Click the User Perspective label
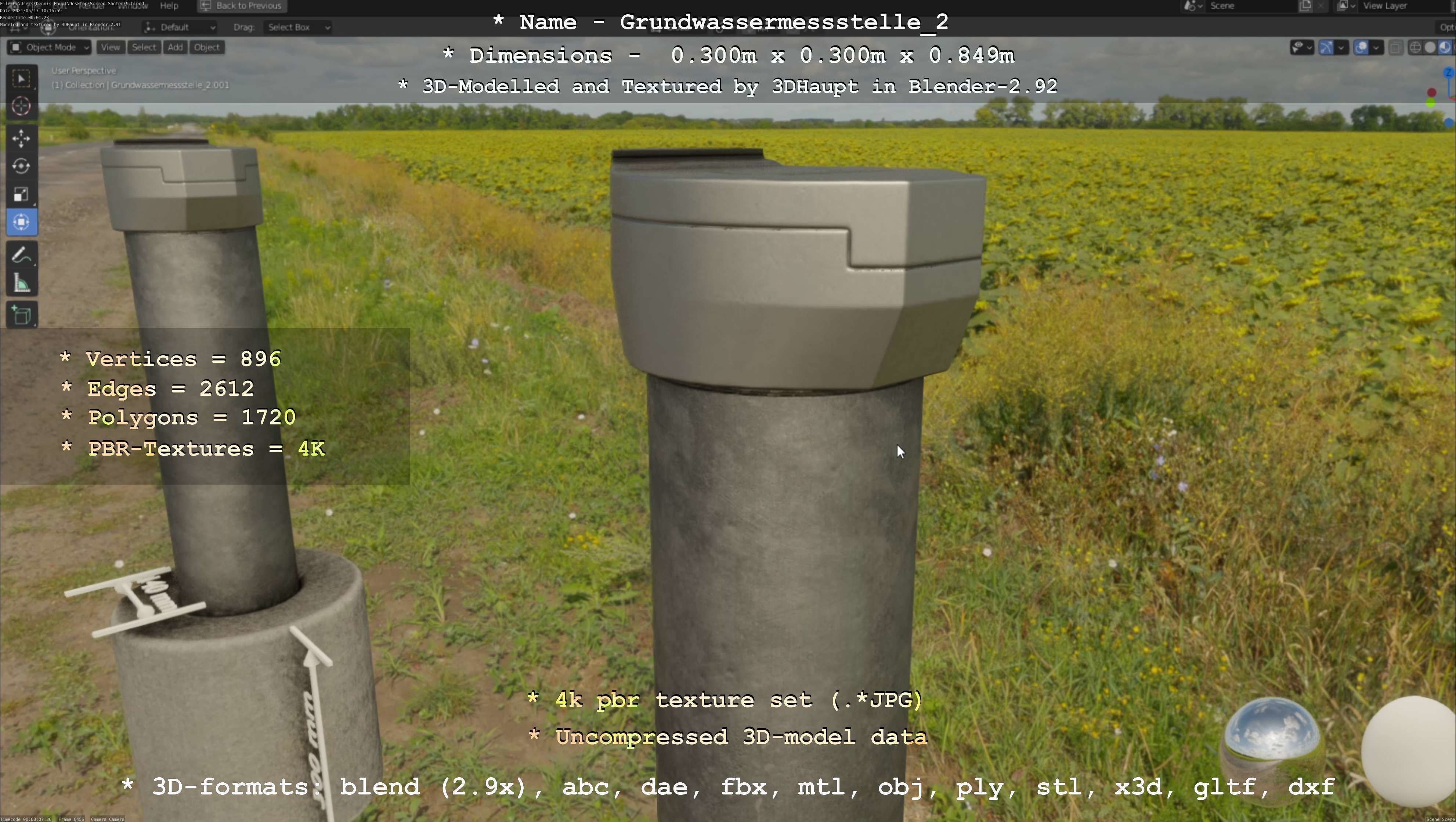 click(x=84, y=70)
